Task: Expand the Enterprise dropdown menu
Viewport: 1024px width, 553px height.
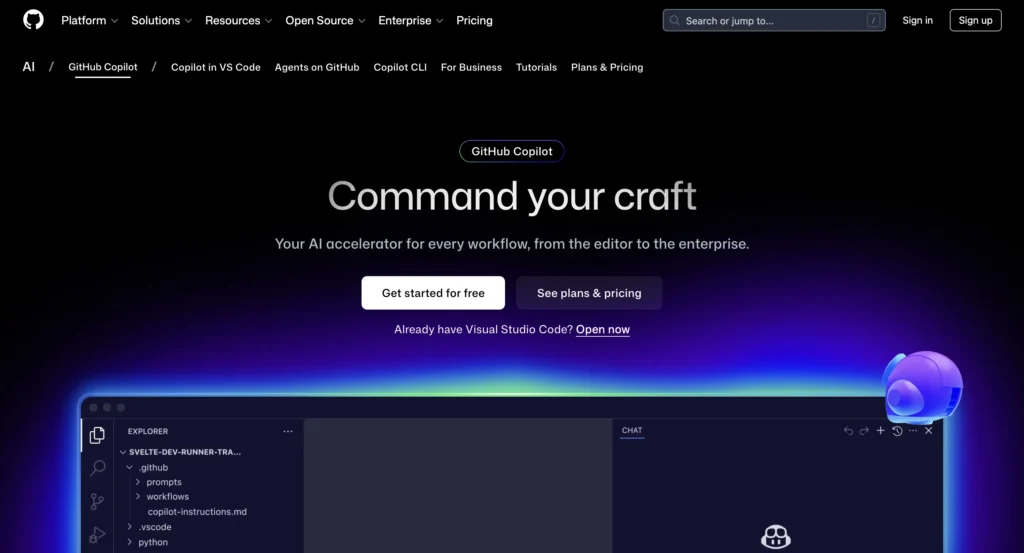Action: (411, 20)
